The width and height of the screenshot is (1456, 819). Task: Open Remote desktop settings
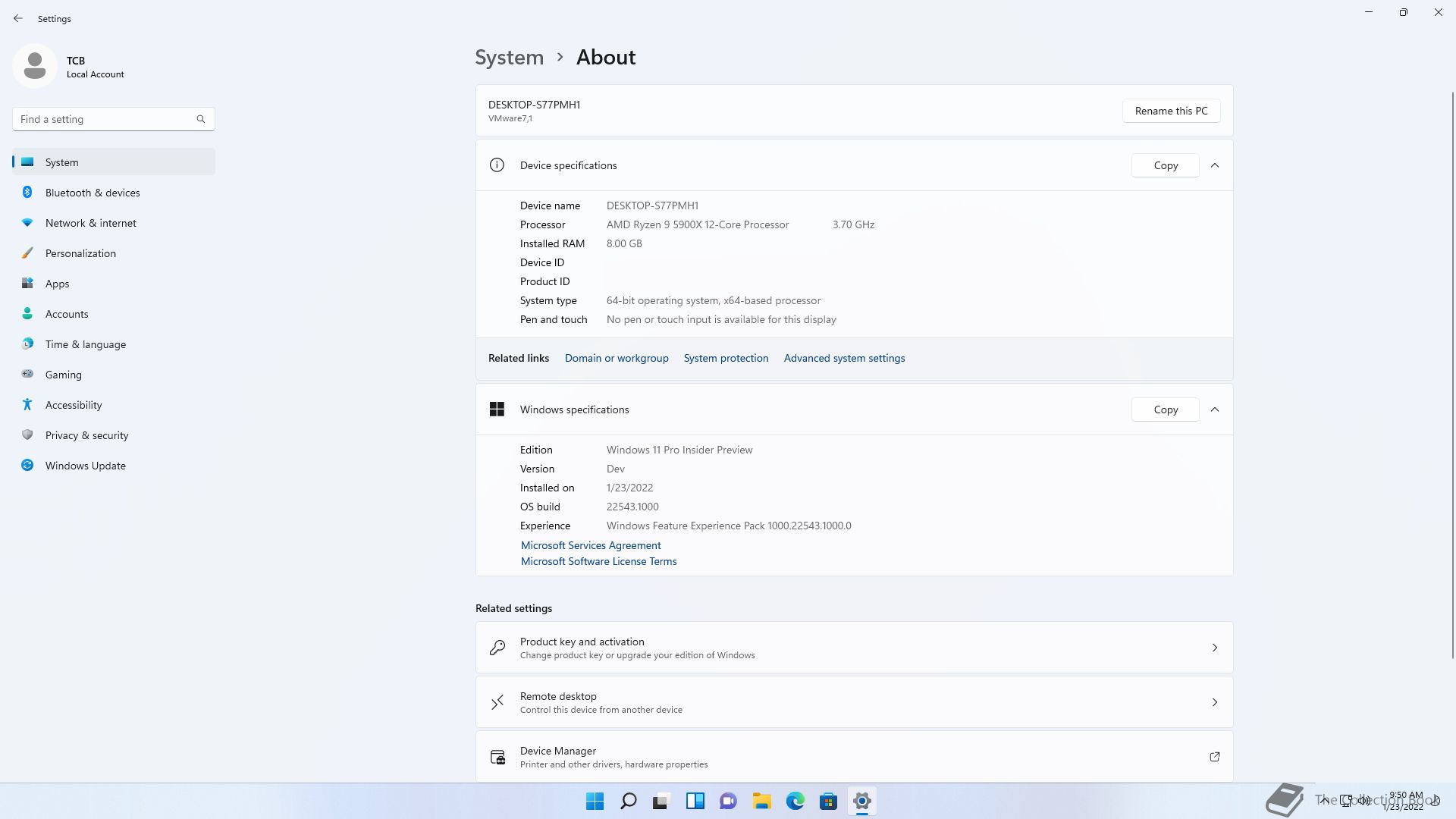tap(854, 702)
